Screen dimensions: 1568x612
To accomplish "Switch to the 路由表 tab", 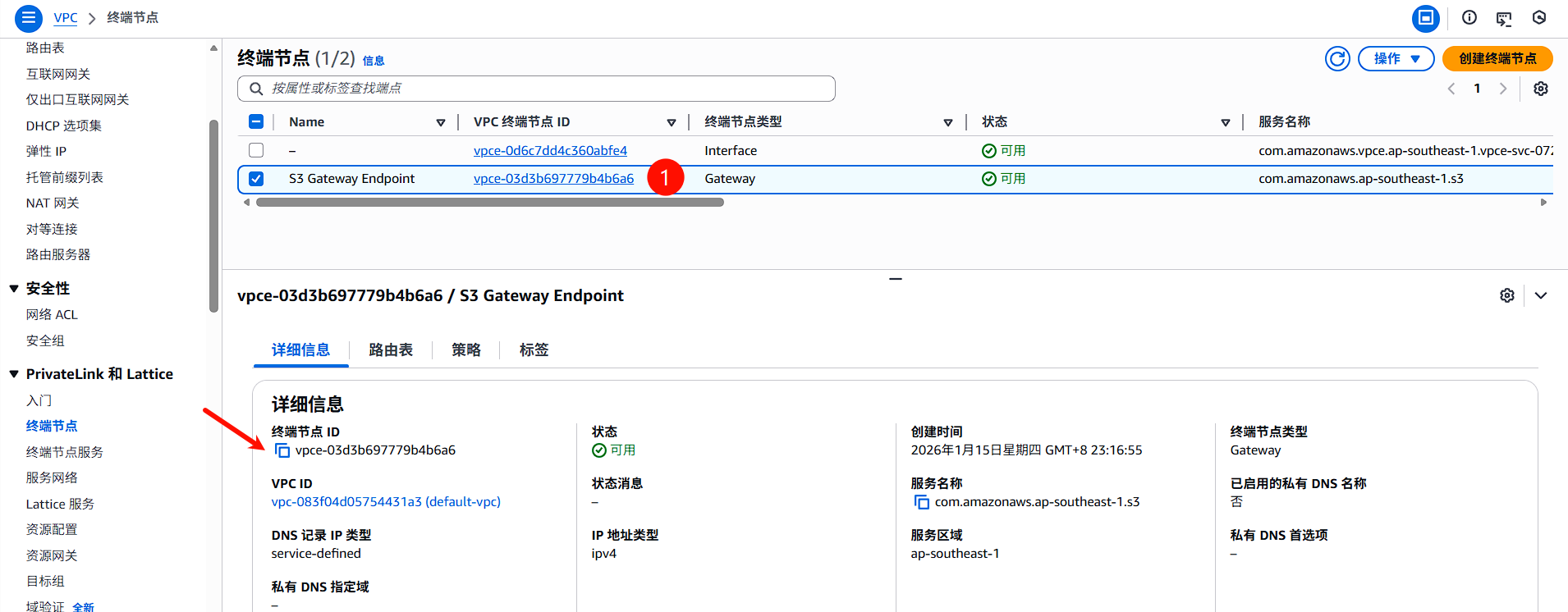I will (x=391, y=350).
